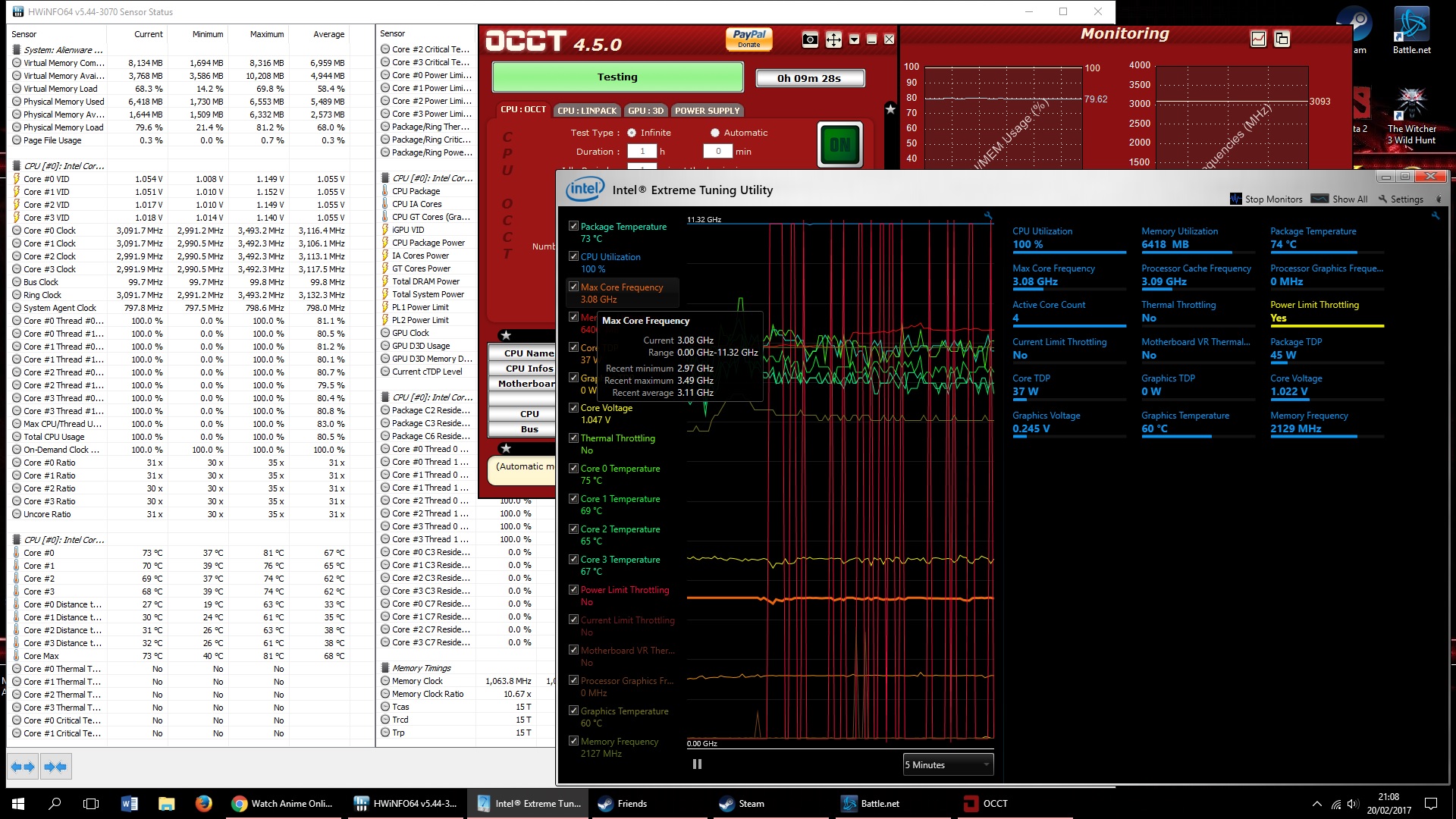Open the OCCT options dropdown arrow icon

tap(855, 39)
